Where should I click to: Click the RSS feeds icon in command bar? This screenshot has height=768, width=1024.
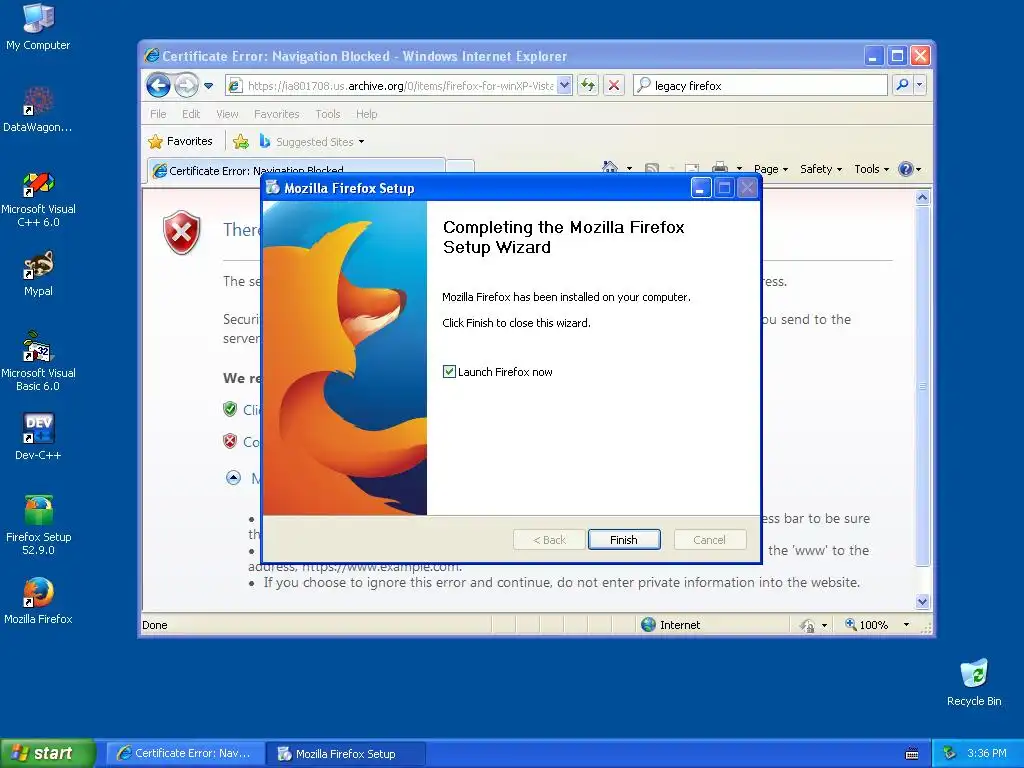[x=651, y=168]
